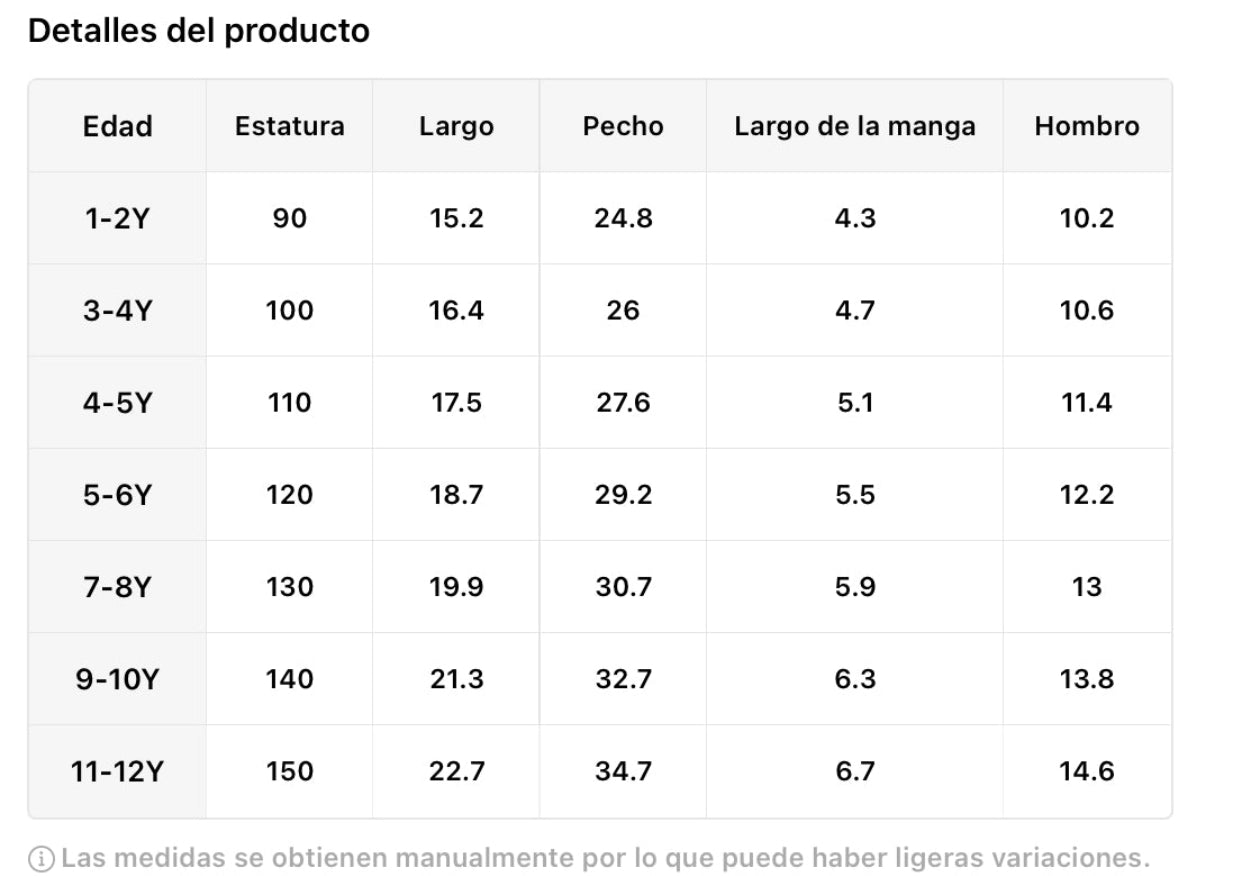The height and width of the screenshot is (876, 1242).
Task: Click the Hombro column header
Action: tap(1087, 127)
